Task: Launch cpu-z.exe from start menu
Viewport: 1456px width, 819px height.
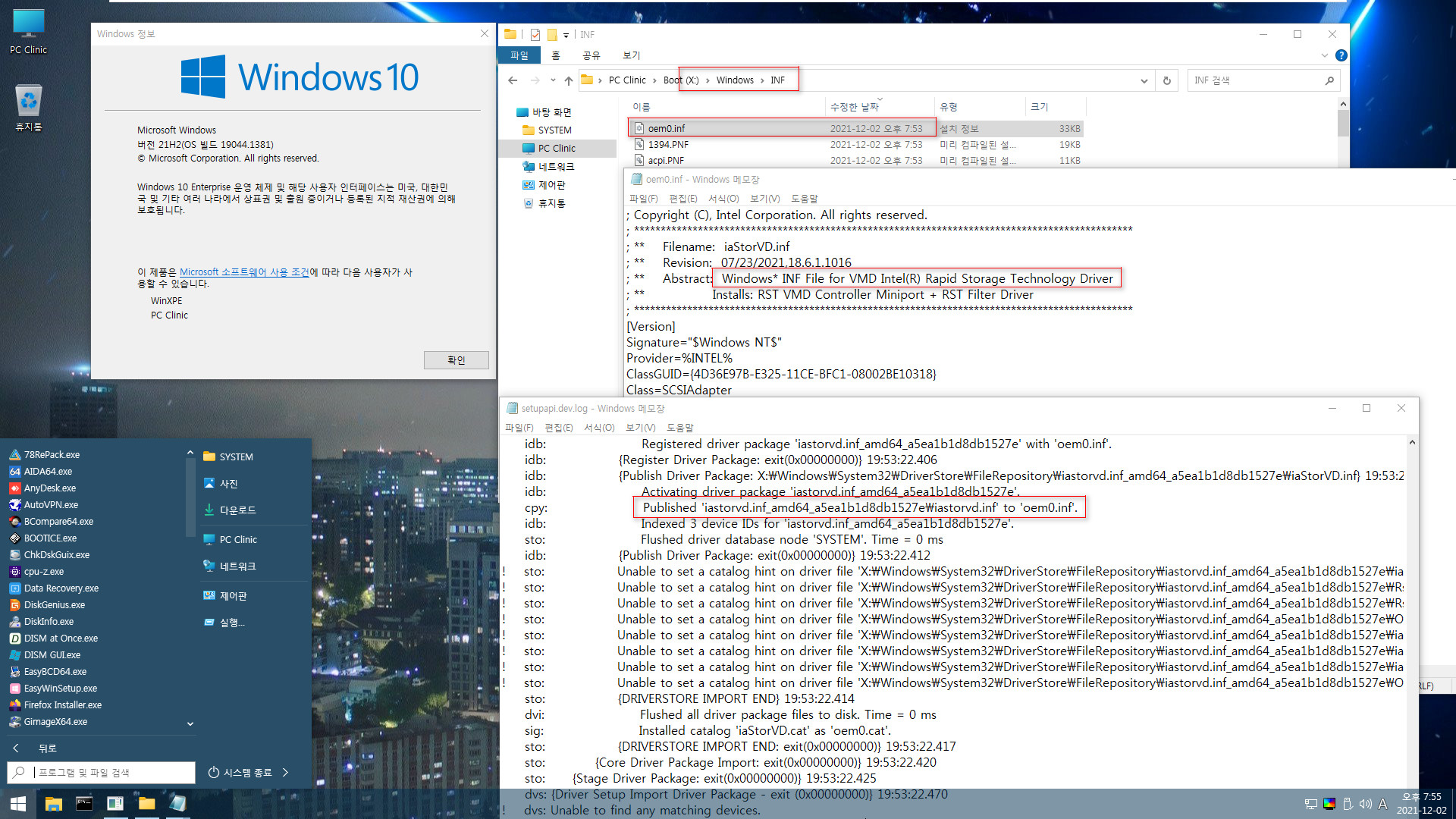Action: click(x=44, y=572)
